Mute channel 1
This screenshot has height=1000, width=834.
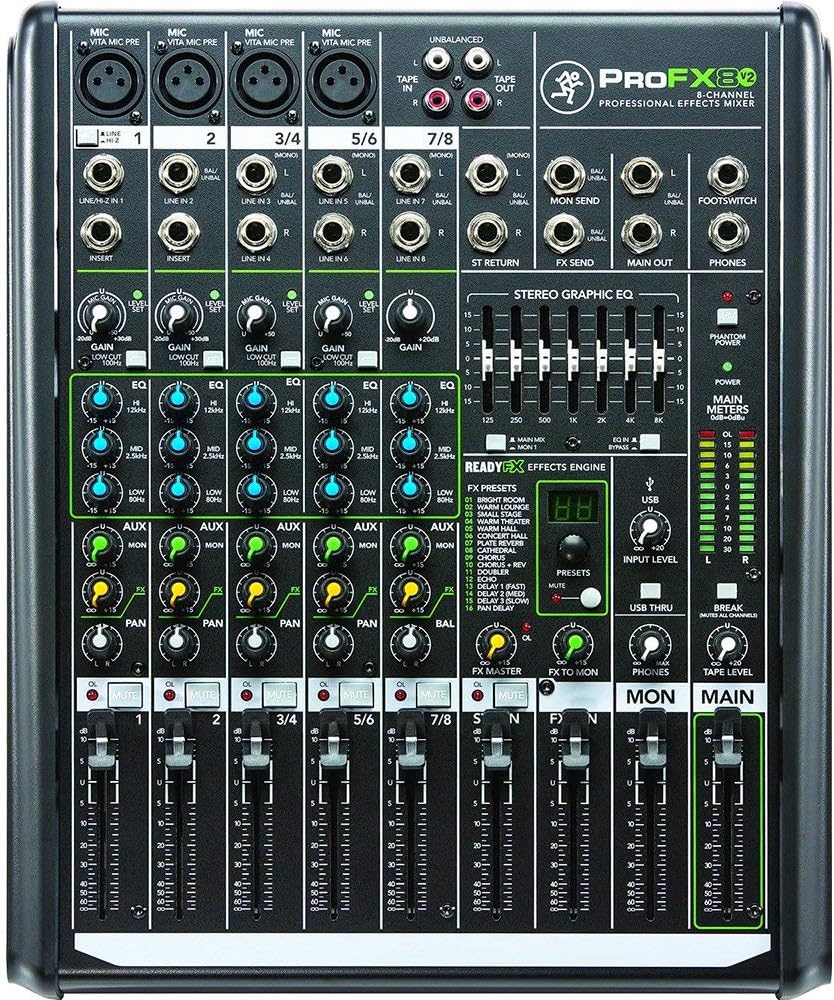(124, 694)
